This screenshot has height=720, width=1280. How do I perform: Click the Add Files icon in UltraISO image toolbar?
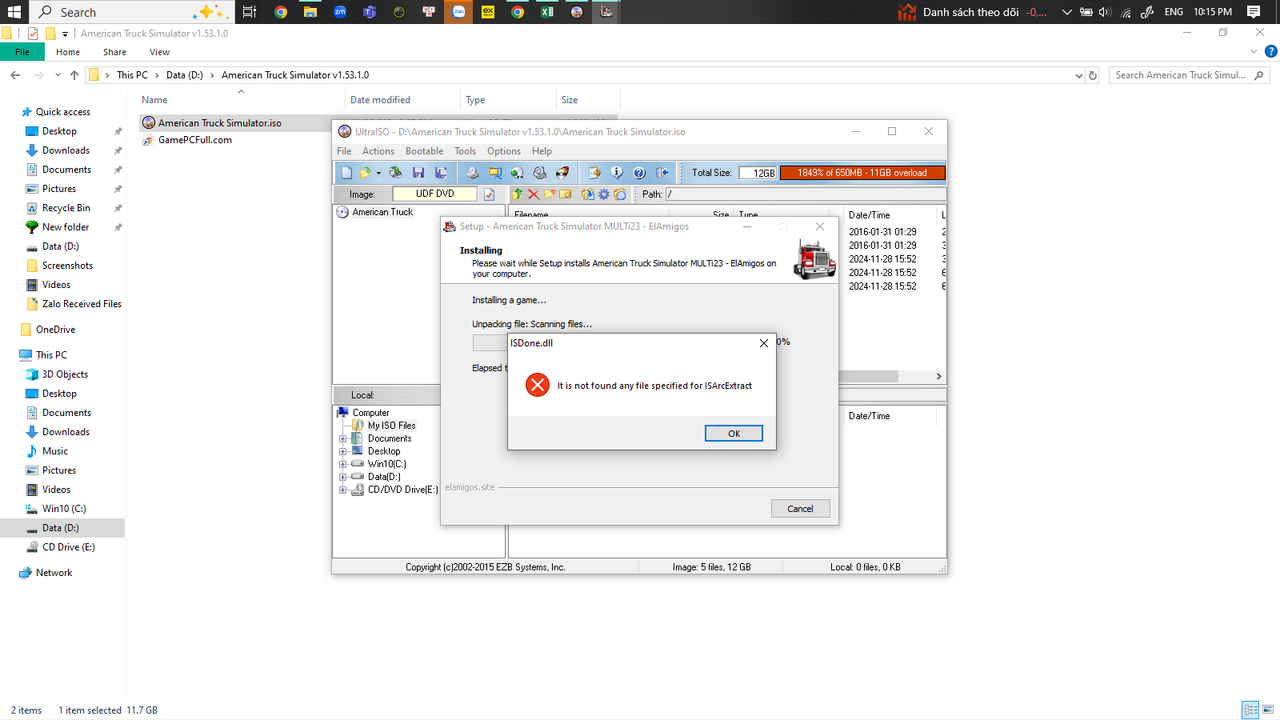pyautogui.click(x=588, y=194)
